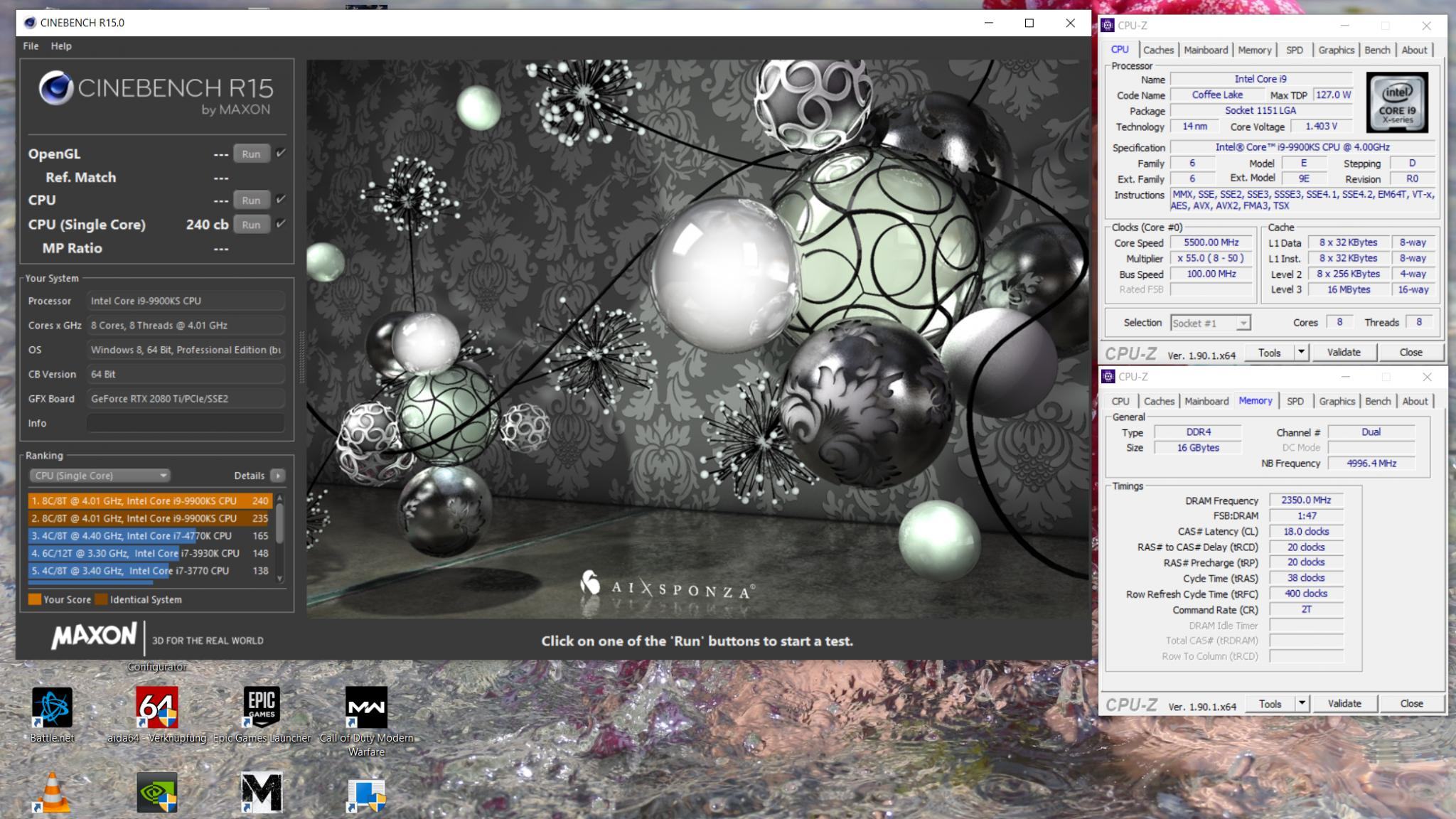Open the aida64 desktop shortcut
1456x819 pixels.
156,707
